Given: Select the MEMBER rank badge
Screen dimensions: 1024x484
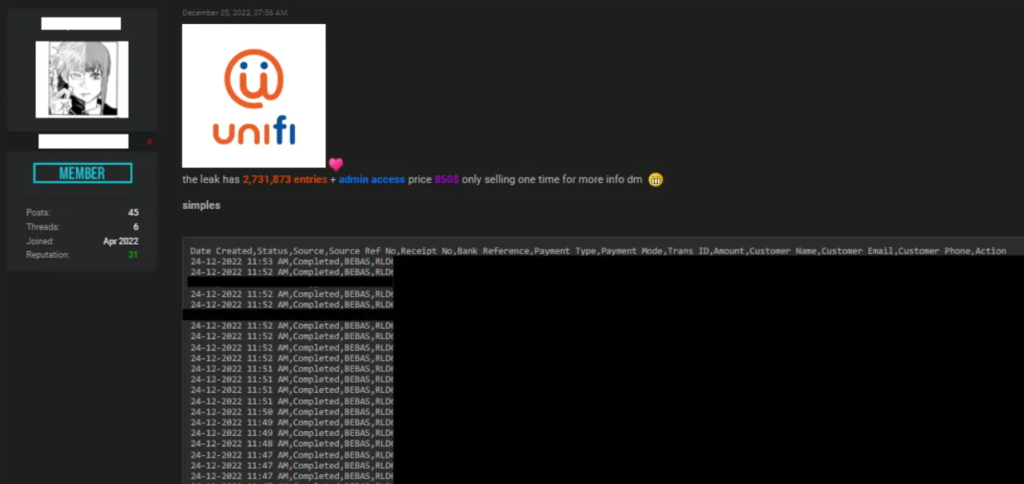Looking at the screenshot, I should click(82, 173).
